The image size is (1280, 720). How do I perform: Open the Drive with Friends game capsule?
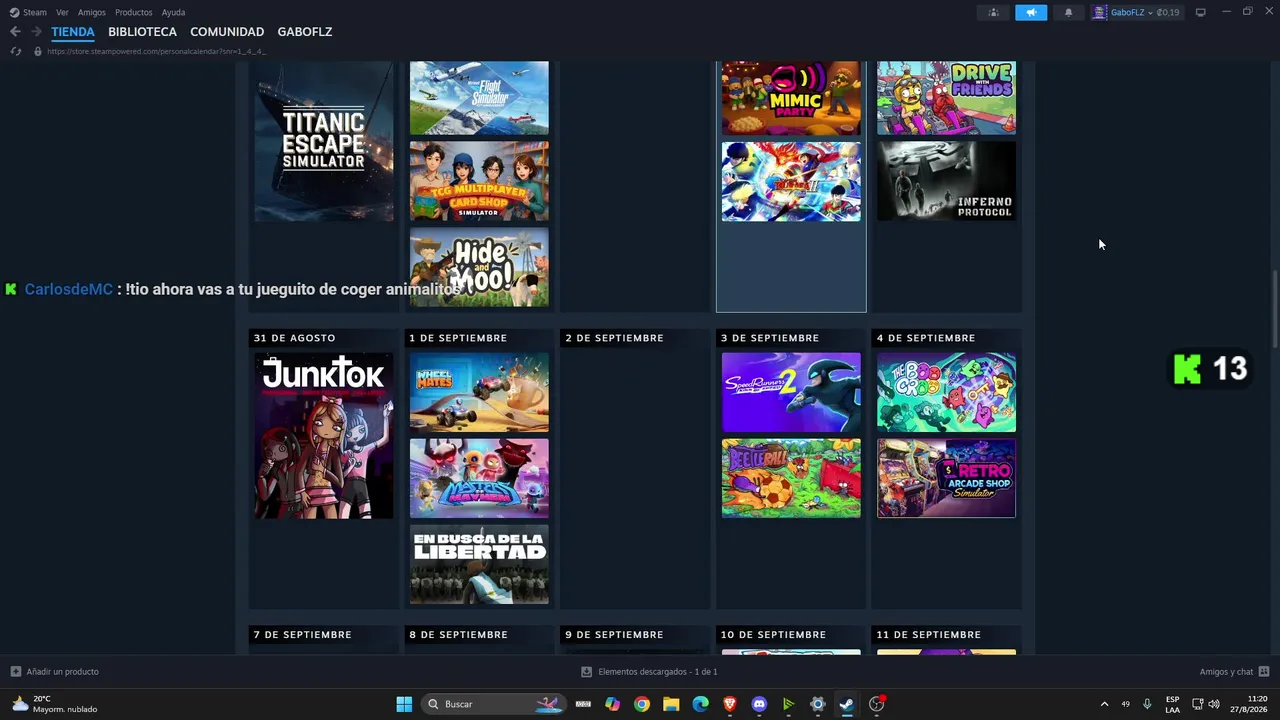coord(946,98)
